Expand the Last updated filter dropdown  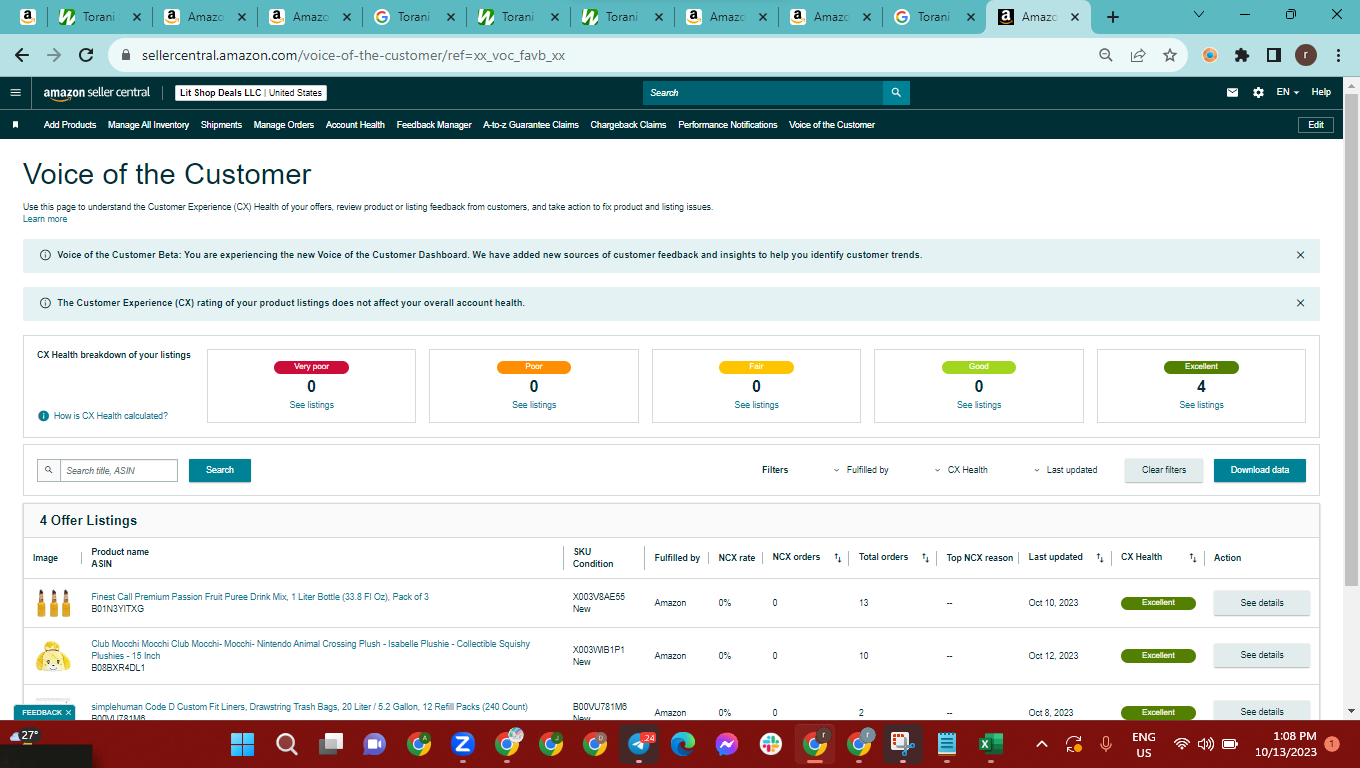(x=1065, y=470)
